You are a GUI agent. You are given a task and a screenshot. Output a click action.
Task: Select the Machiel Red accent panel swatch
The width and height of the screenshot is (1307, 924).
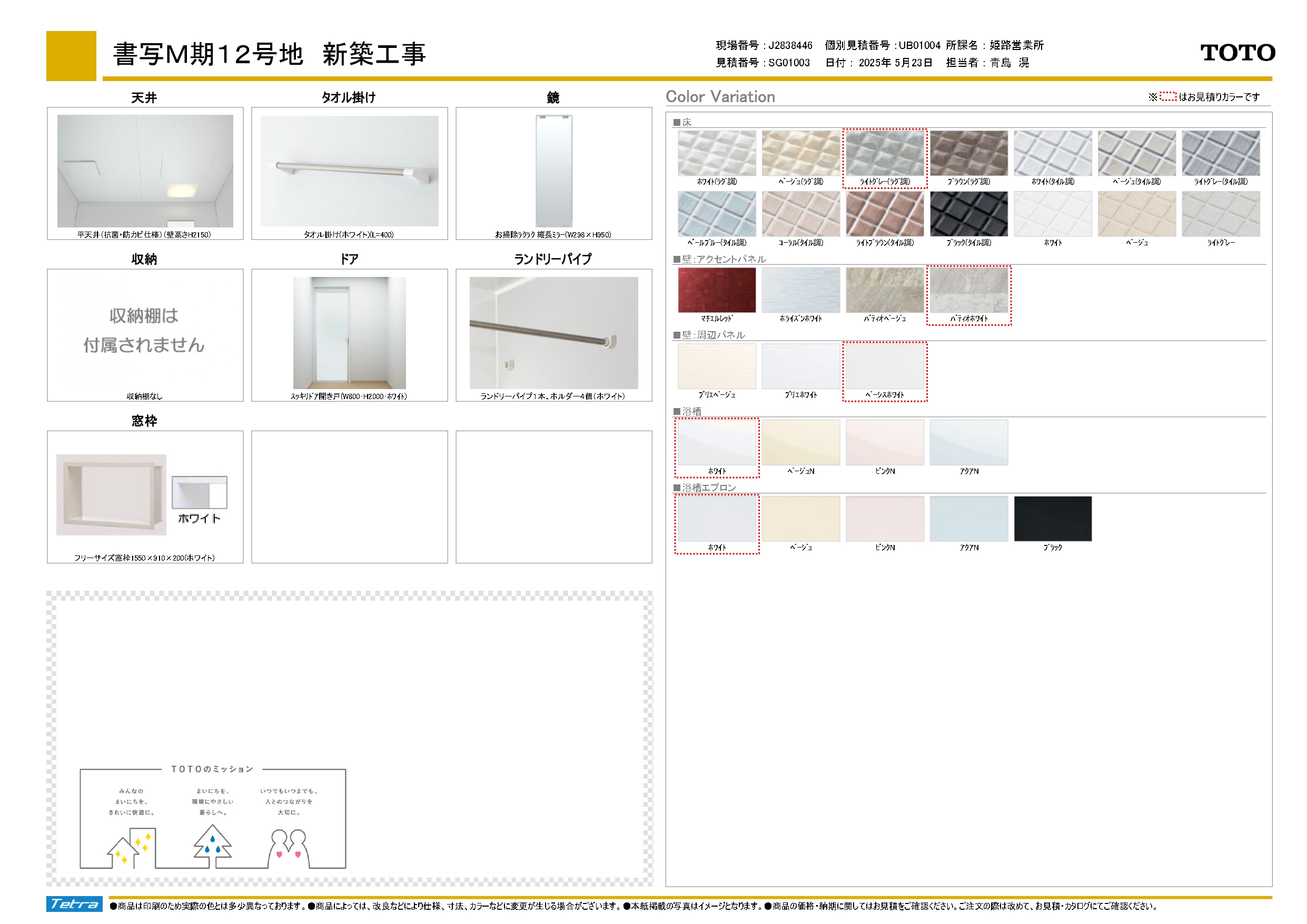pyautogui.click(x=717, y=290)
